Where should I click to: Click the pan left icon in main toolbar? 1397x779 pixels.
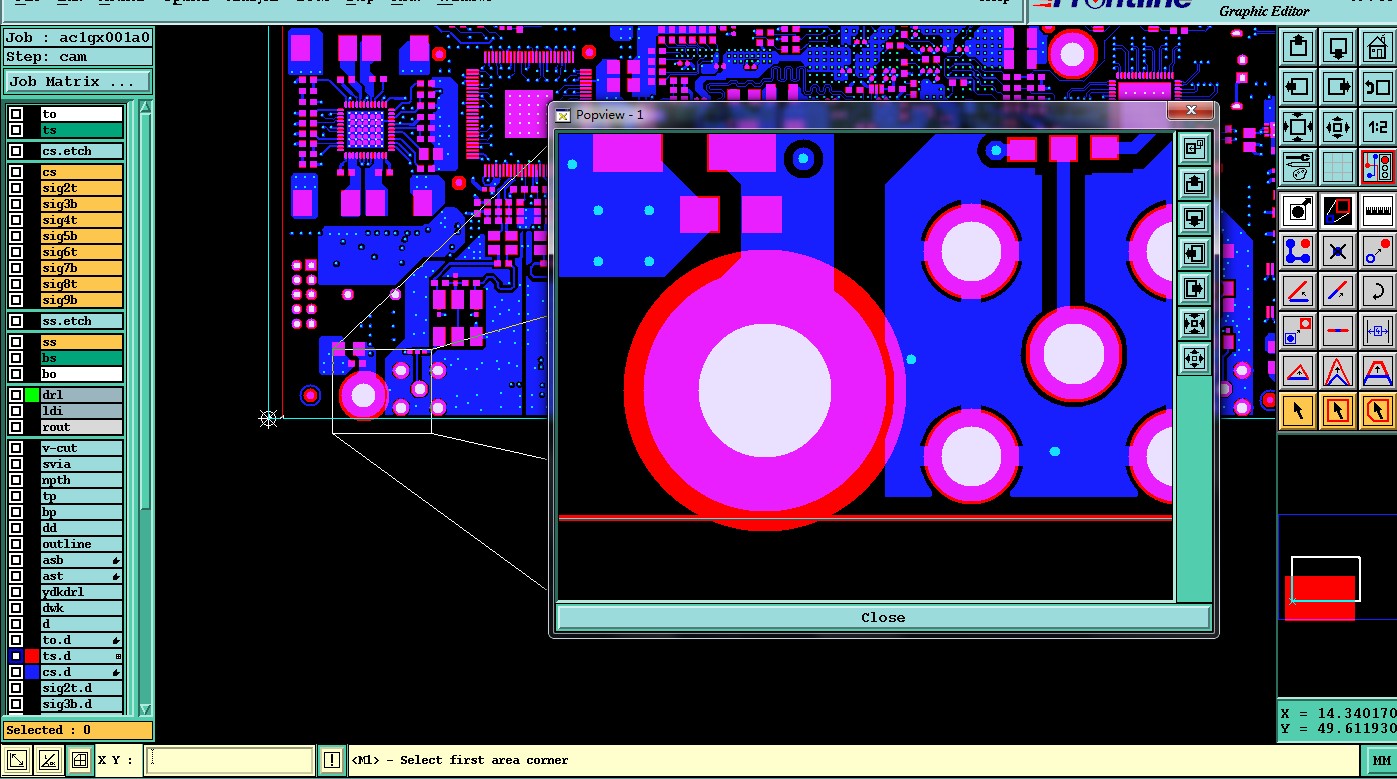click(x=1298, y=87)
